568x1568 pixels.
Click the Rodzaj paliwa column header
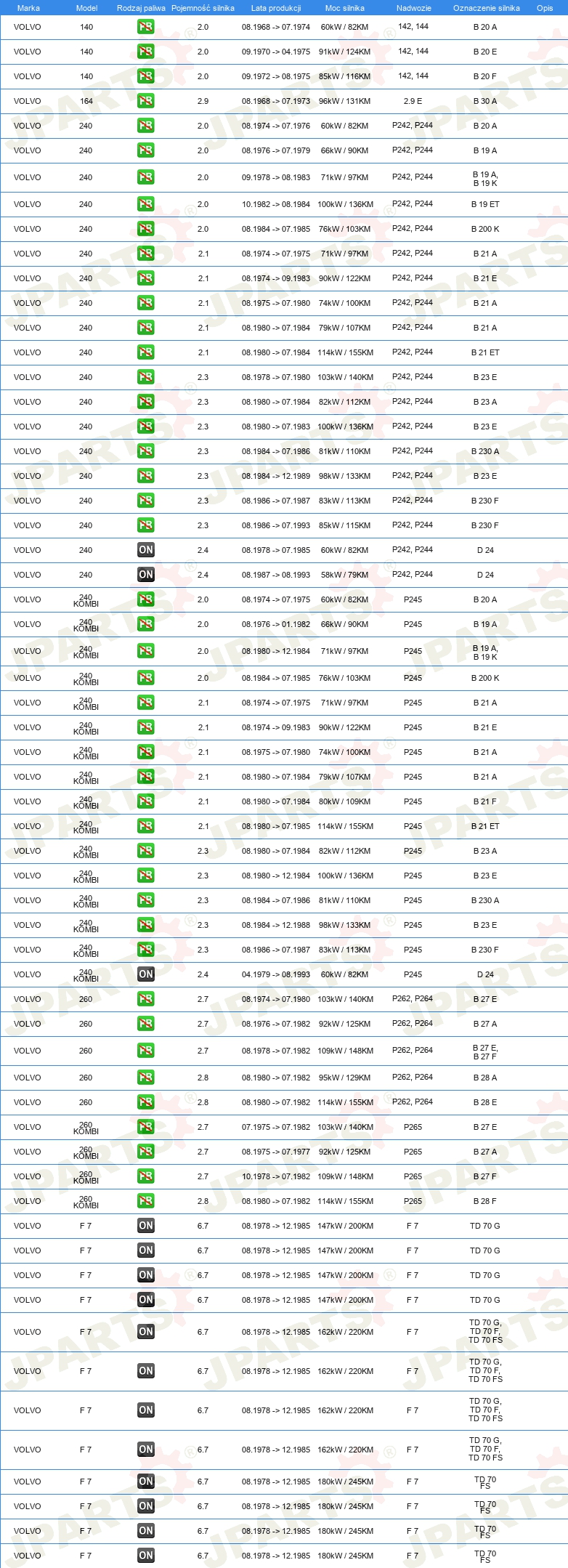(141, 8)
